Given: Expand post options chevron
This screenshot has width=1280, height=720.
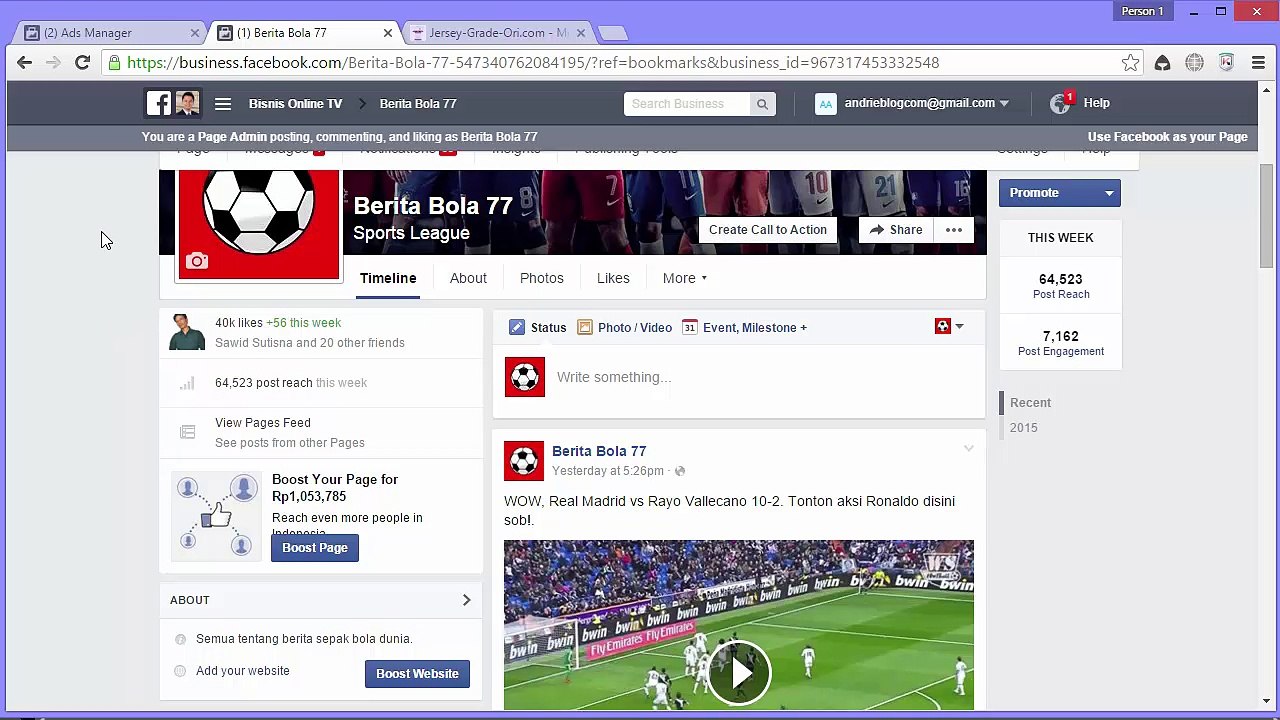Looking at the screenshot, I should 968,449.
